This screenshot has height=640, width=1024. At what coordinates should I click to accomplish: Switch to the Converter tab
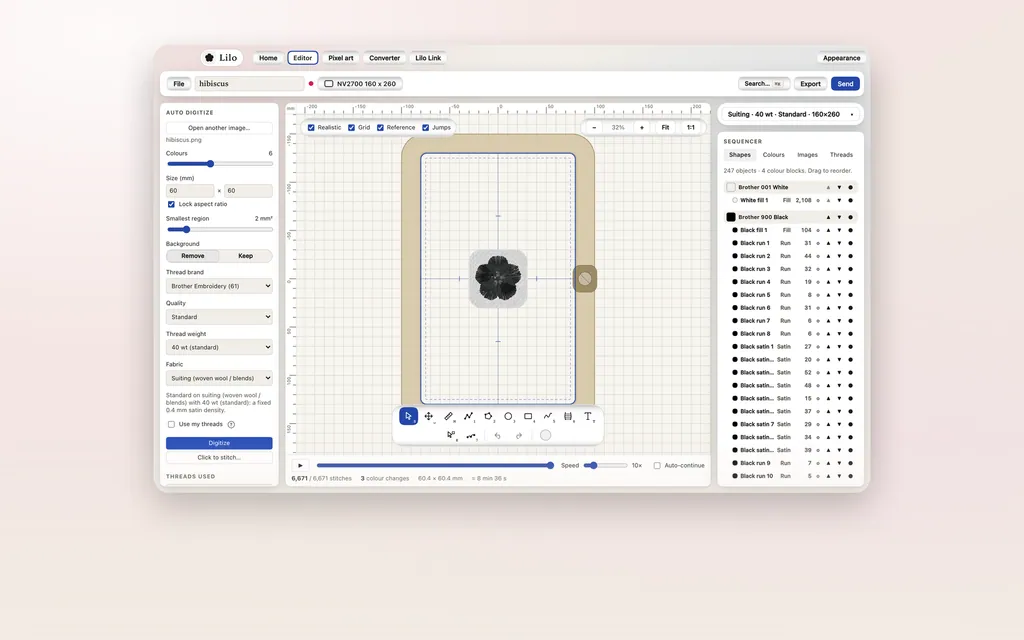coord(385,57)
